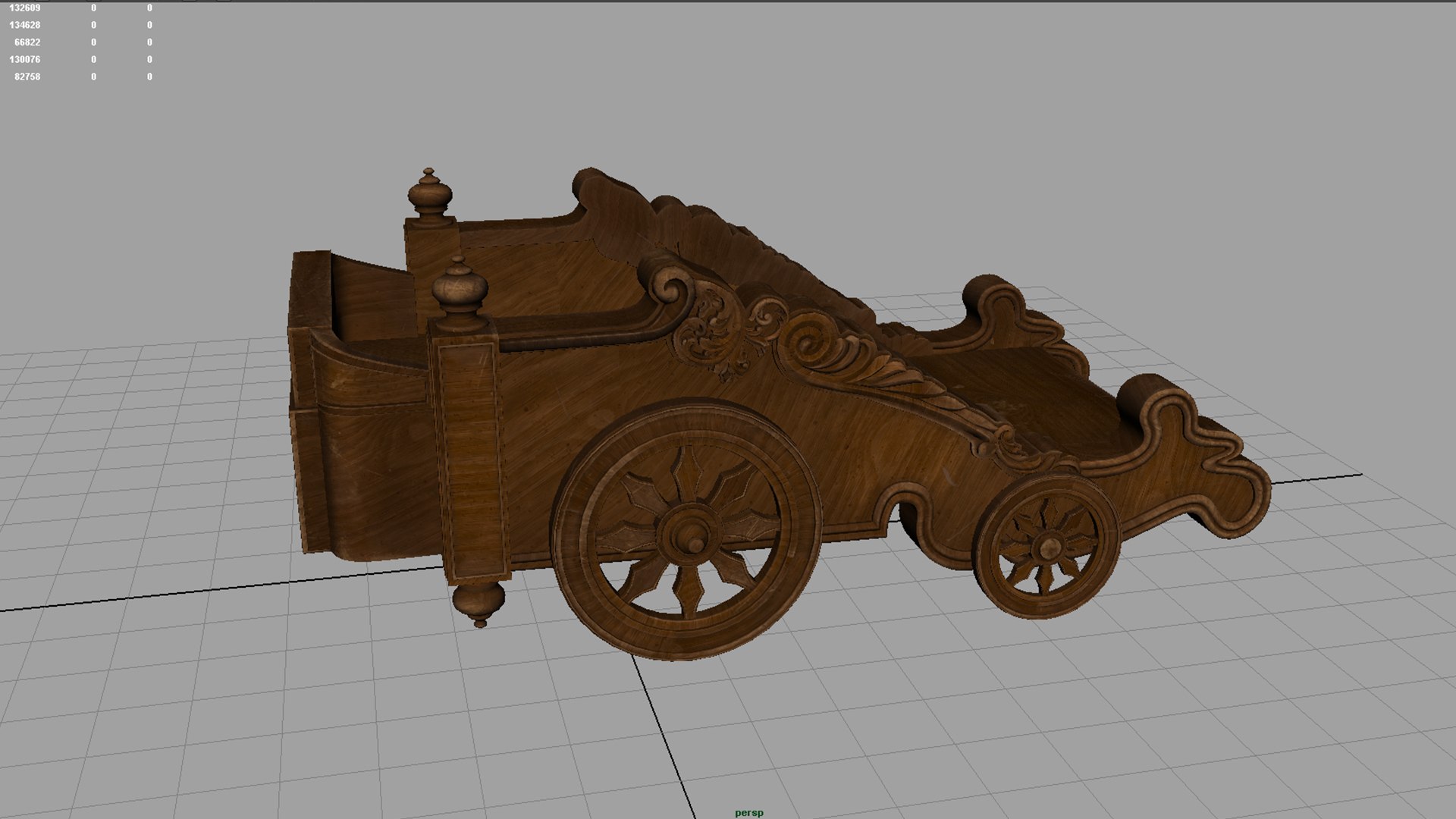Screen dimensions: 1456x819
Task: Select the small rear wheel of the cart
Action: click(1047, 546)
